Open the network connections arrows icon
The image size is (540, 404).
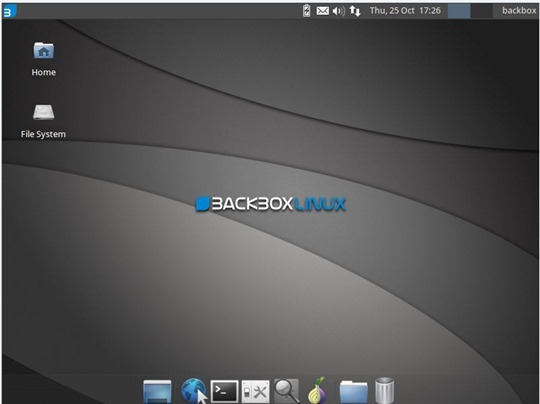click(355, 11)
